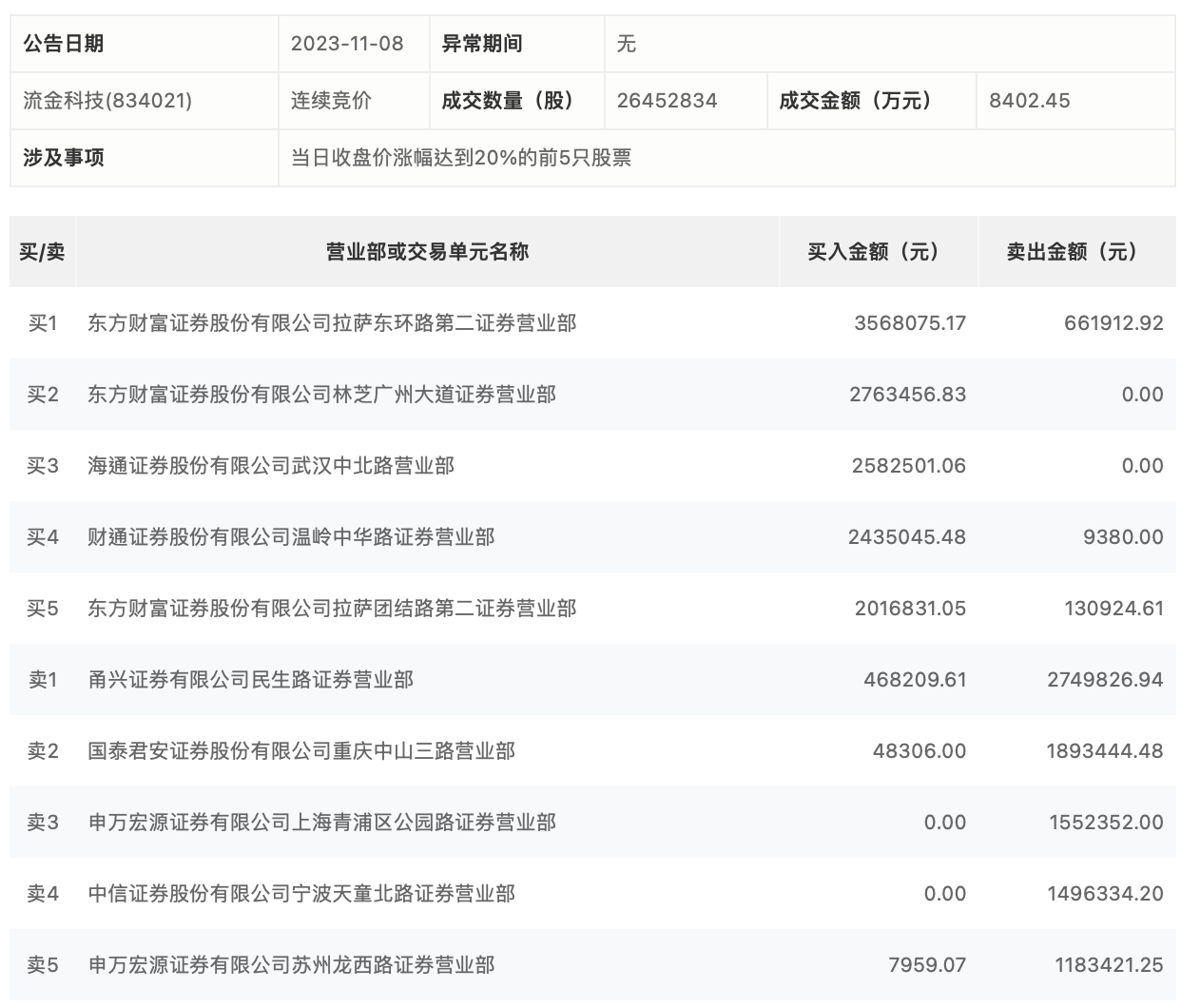The image size is (1181, 1008).
Task: Click the 买入金额（元） column header
Action: coord(879,252)
